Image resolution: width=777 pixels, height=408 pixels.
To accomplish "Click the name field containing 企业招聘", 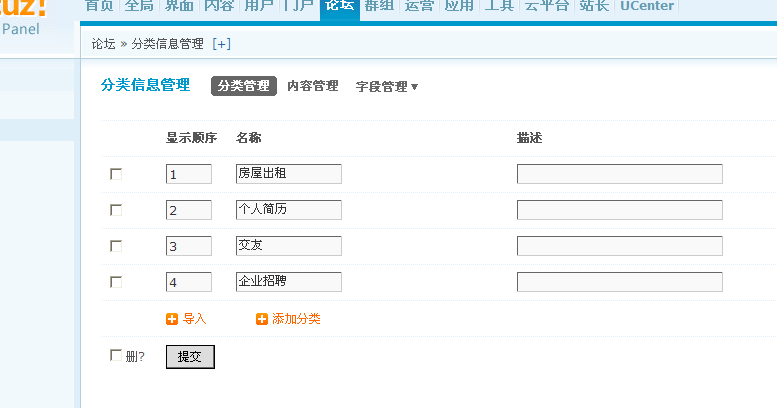I will (289, 282).
